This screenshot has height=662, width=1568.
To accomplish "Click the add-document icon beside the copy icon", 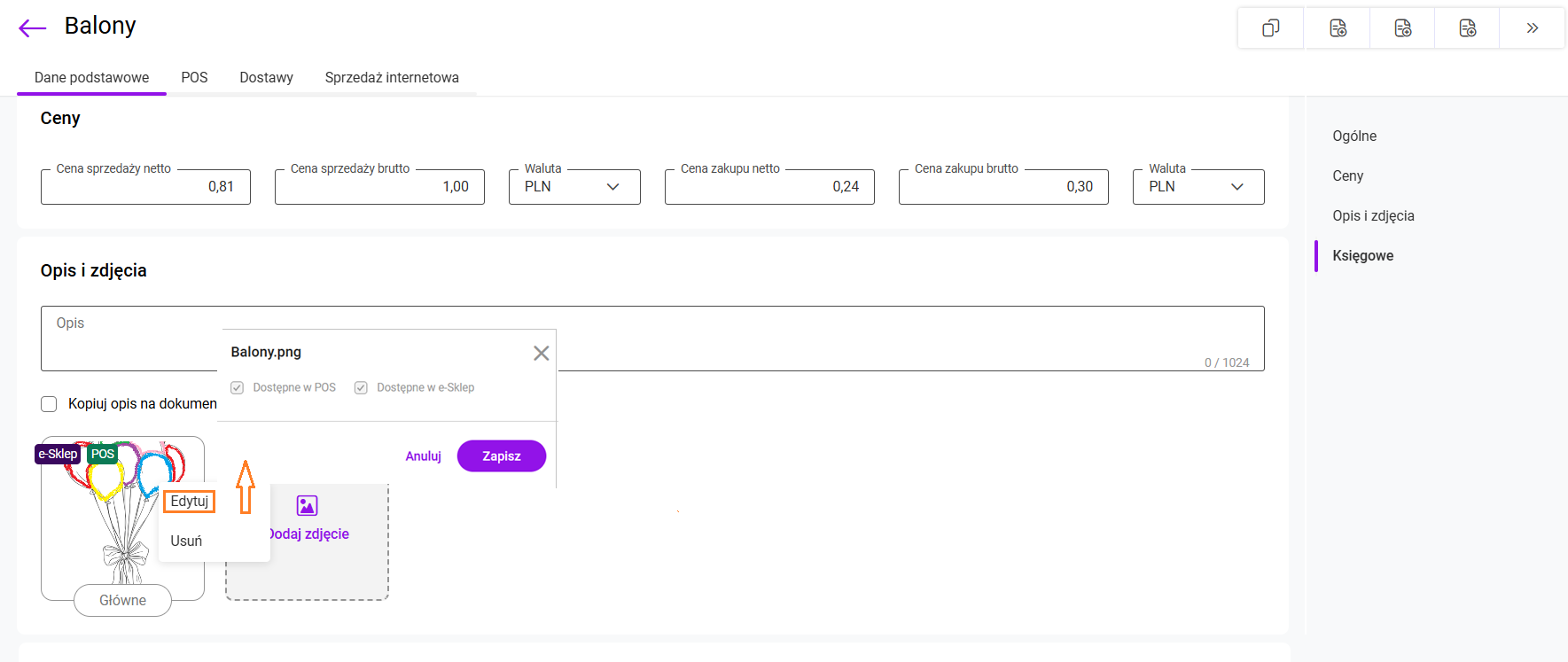I will [x=1338, y=28].
